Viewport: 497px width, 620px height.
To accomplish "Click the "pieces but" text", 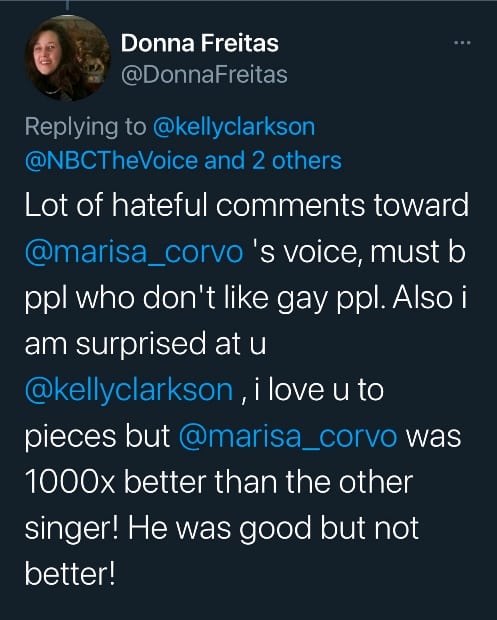I will tap(97, 437).
